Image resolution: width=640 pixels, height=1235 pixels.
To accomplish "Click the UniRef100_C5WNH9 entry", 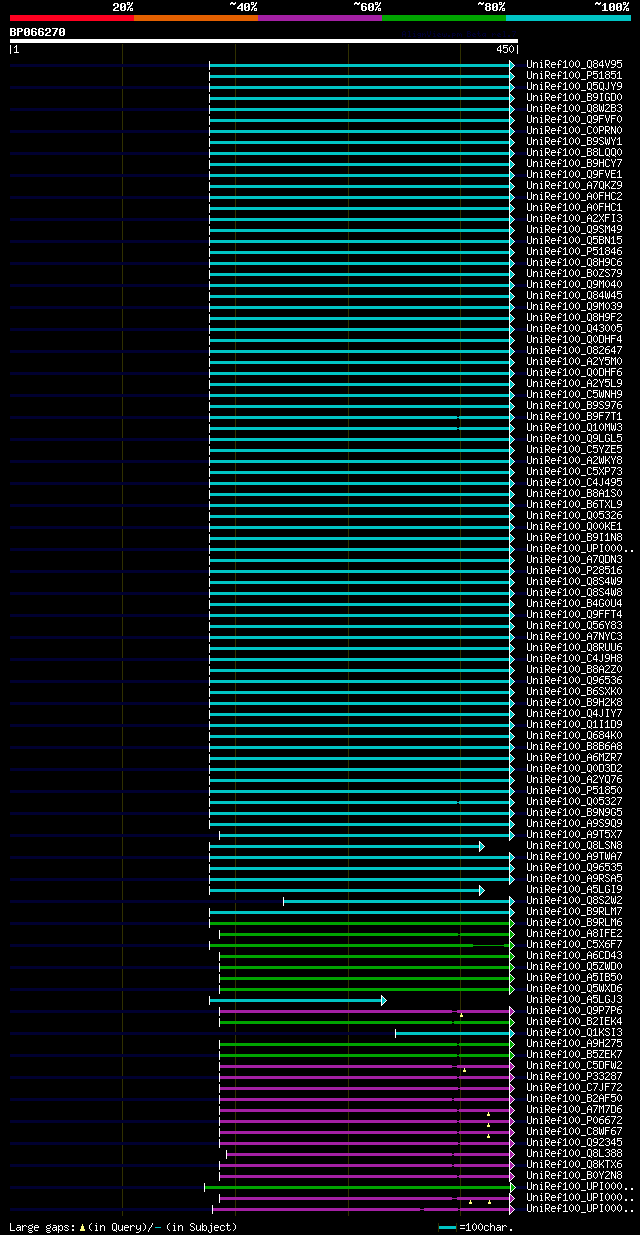I will coord(574,394).
